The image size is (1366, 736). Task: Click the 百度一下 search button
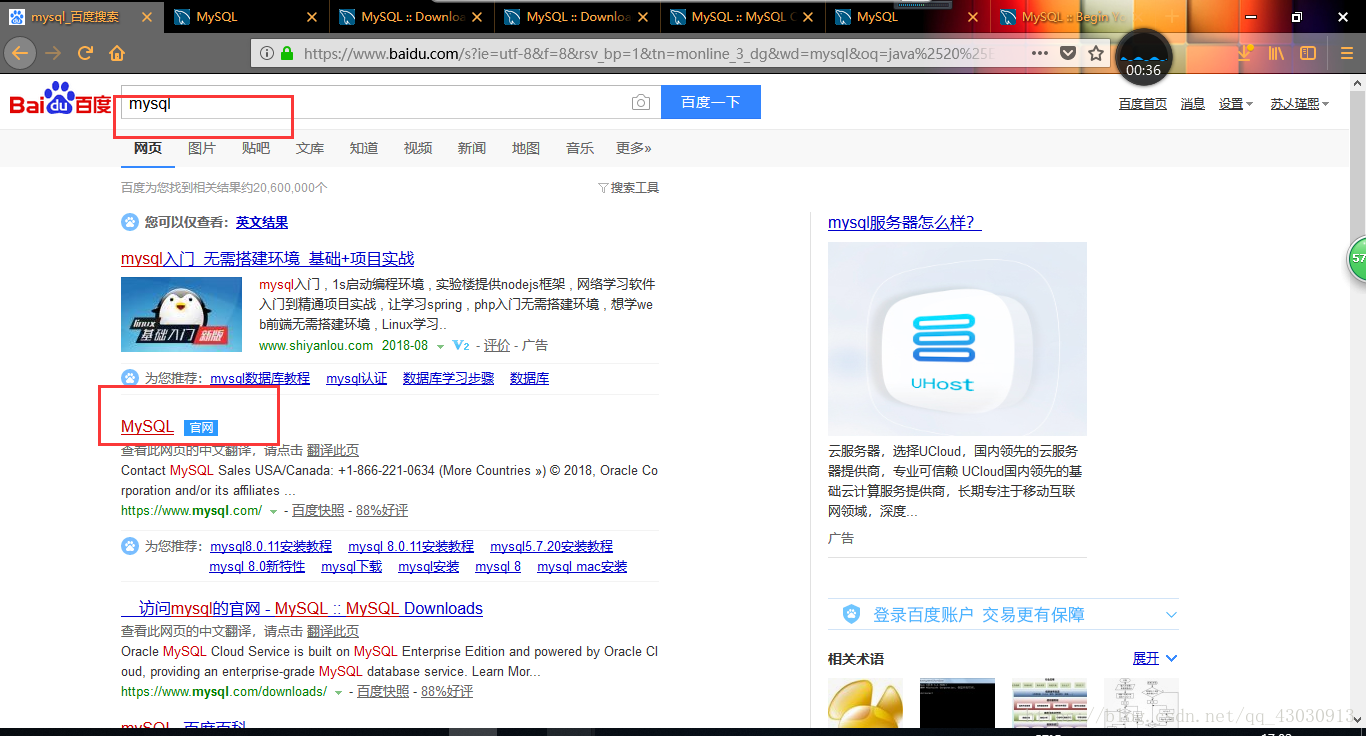tap(711, 102)
